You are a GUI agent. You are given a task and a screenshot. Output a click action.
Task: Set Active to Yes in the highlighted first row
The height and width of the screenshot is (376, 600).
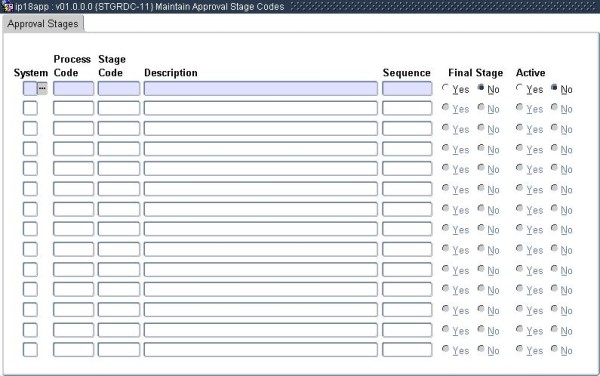[518, 88]
